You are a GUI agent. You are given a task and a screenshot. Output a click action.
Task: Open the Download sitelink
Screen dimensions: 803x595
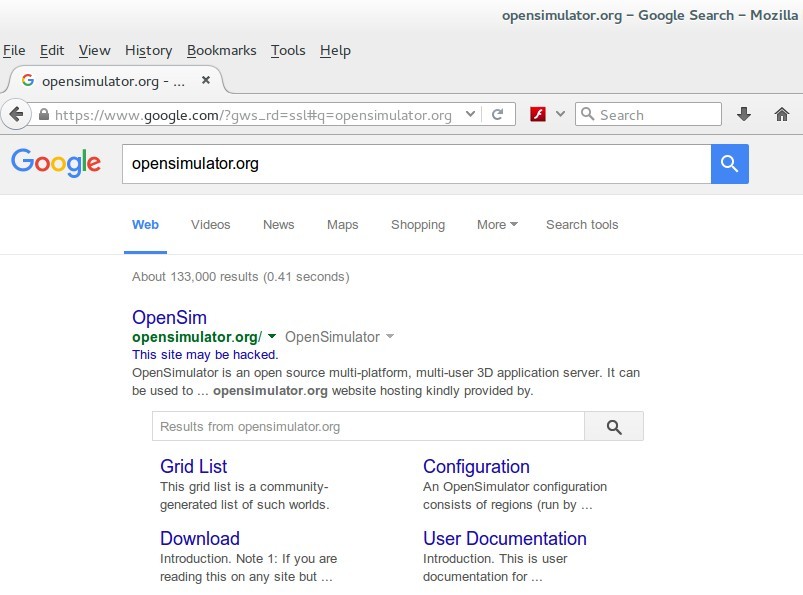pyautogui.click(x=200, y=538)
